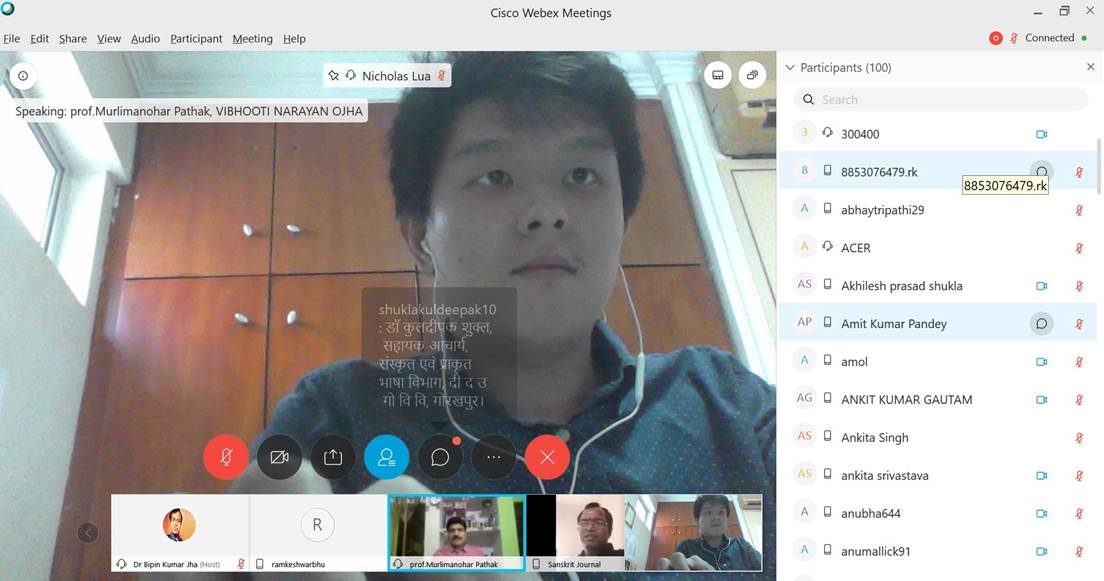The height and width of the screenshot is (581, 1104).
Task: Select participant ankita srivastava
Action: pyautogui.click(x=937, y=475)
